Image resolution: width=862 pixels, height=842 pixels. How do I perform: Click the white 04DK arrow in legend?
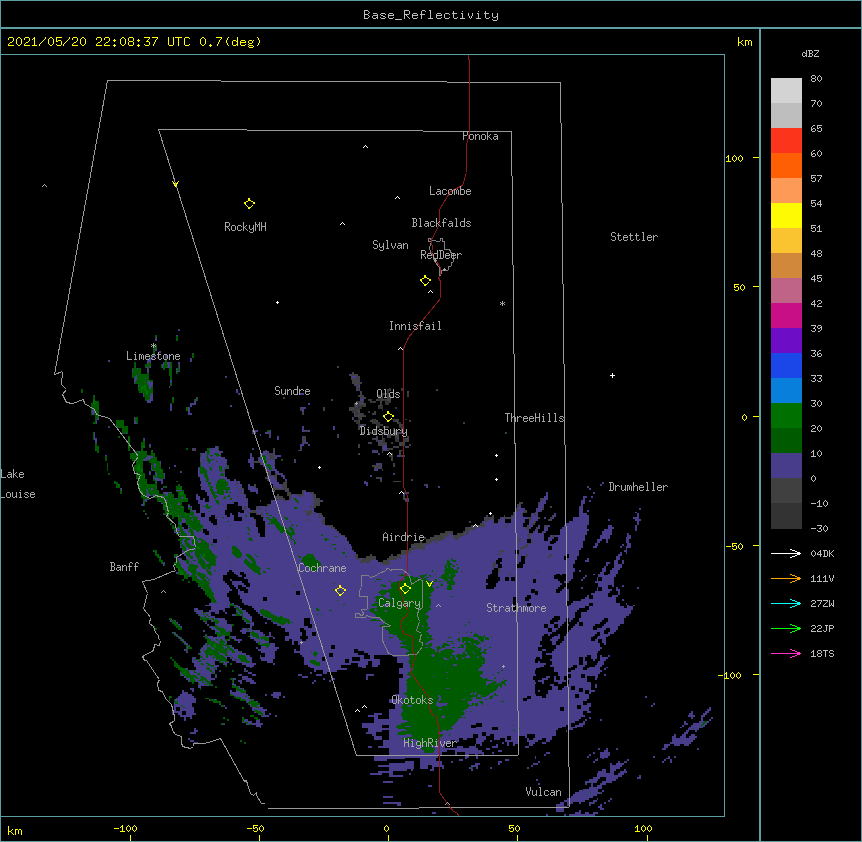tap(786, 553)
